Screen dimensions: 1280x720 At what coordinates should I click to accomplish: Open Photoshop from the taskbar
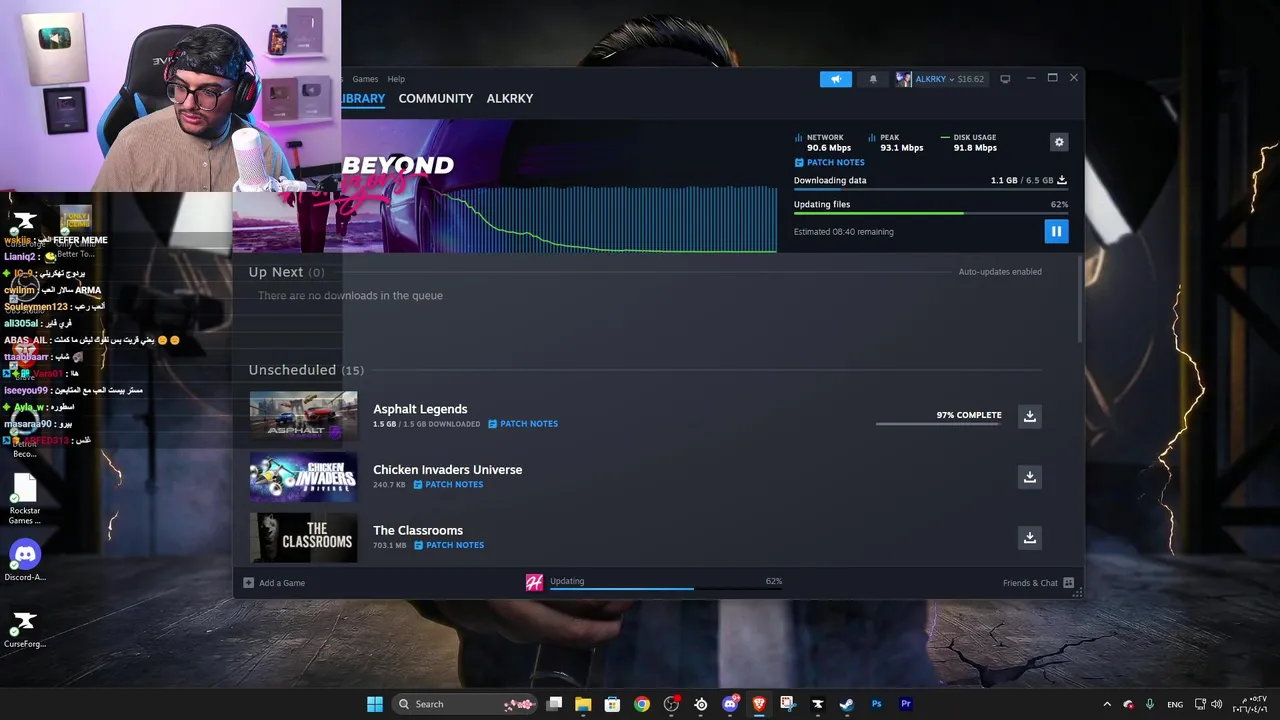pyautogui.click(x=876, y=704)
